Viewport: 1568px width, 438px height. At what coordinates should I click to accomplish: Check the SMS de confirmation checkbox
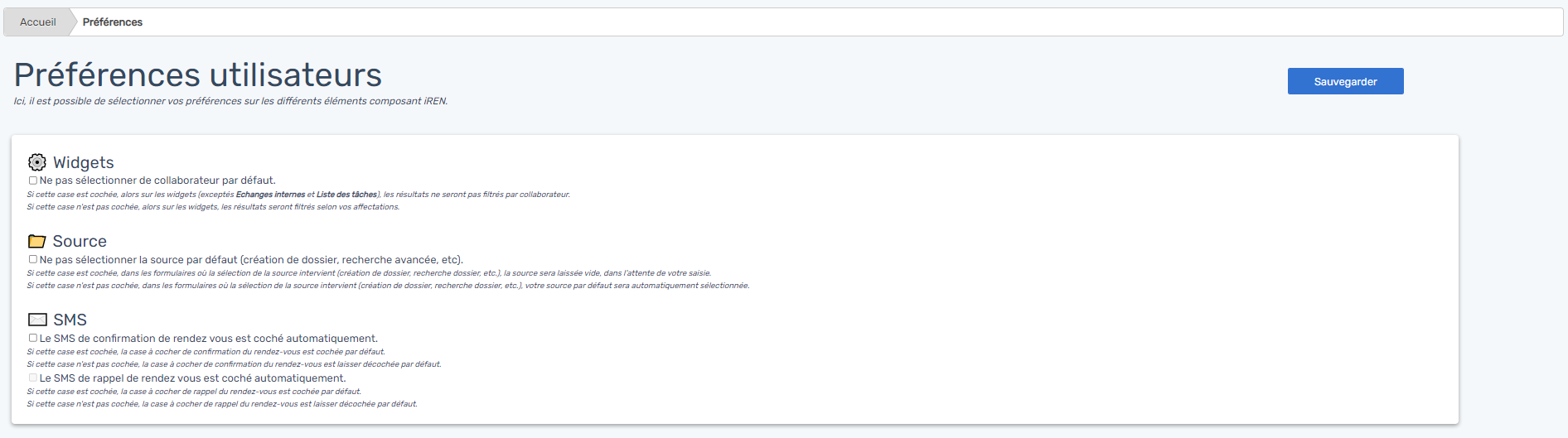coord(33,338)
